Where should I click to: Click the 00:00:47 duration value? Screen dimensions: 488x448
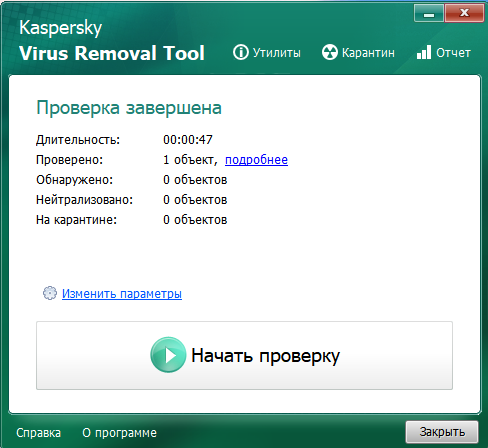point(188,140)
